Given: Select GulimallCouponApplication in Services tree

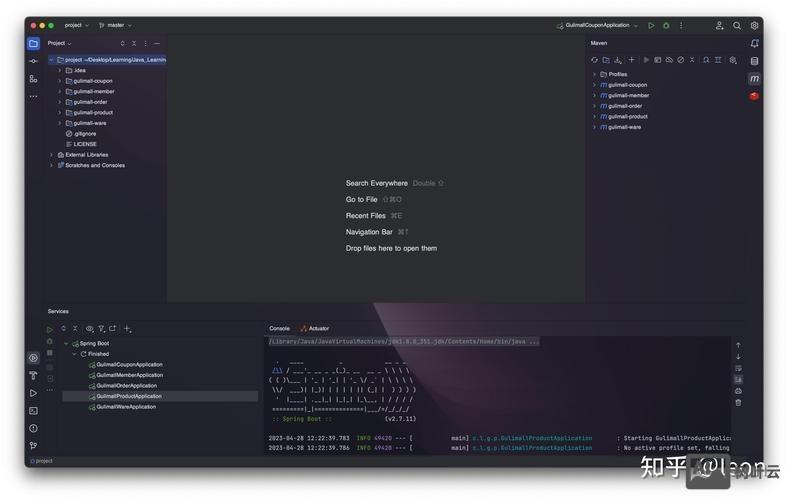Looking at the screenshot, I should tap(126, 365).
